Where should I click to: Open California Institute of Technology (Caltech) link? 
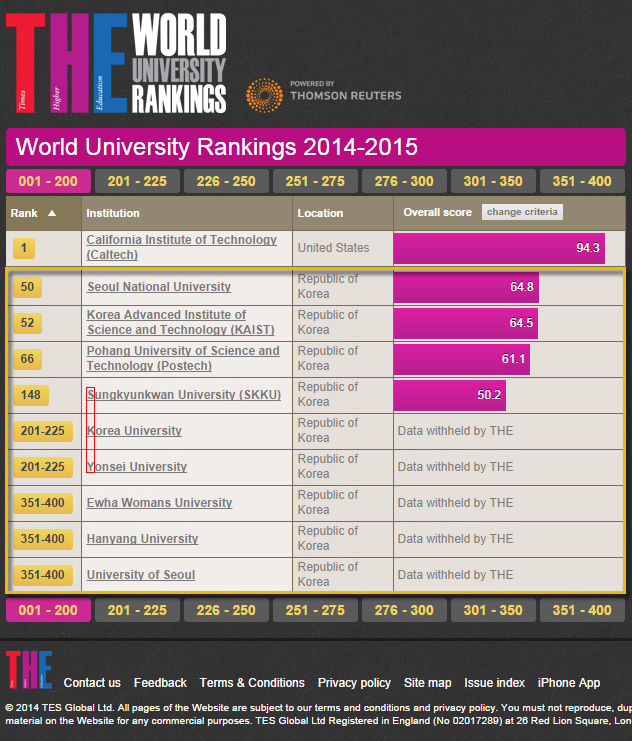(182, 247)
